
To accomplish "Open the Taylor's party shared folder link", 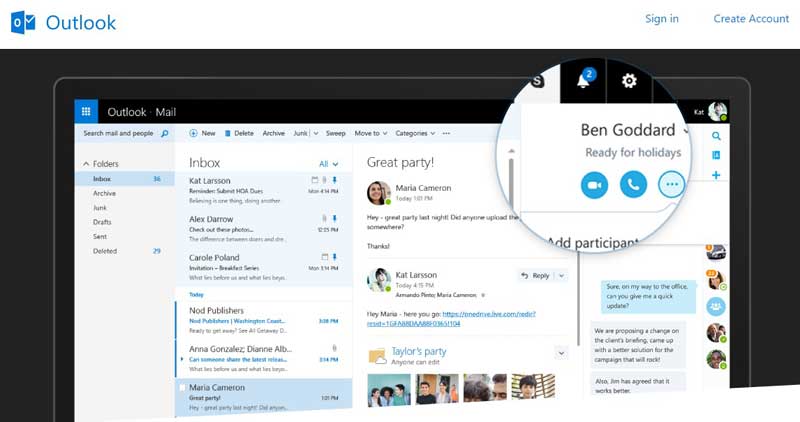I will click(418, 351).
